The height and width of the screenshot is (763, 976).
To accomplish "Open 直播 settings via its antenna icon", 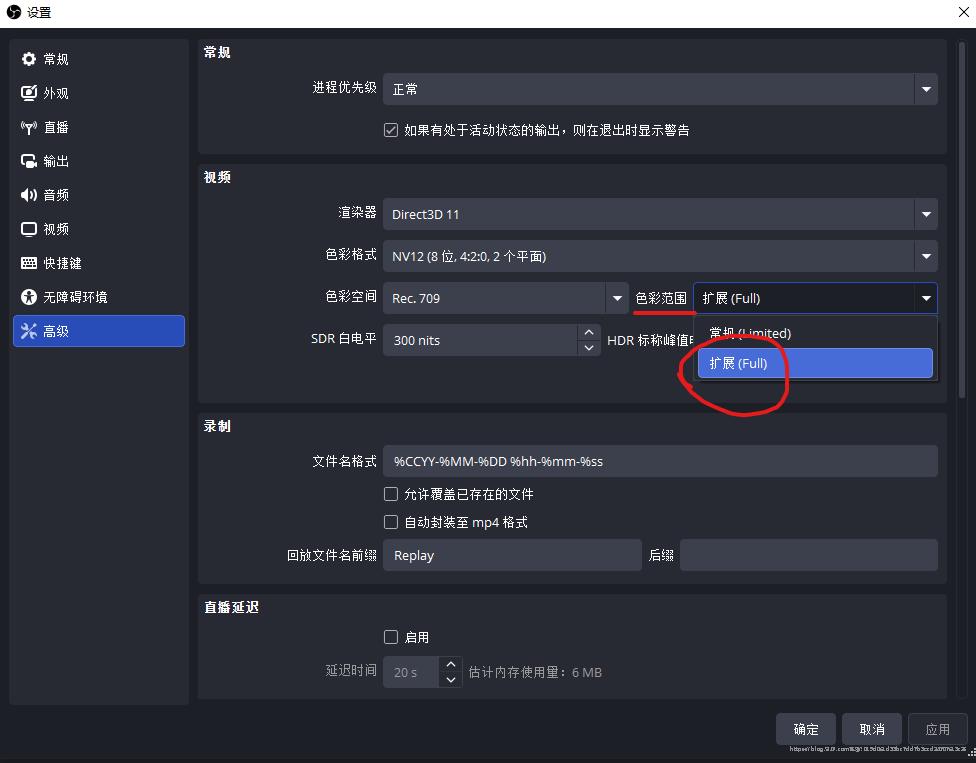I will [x=28, y=127].
